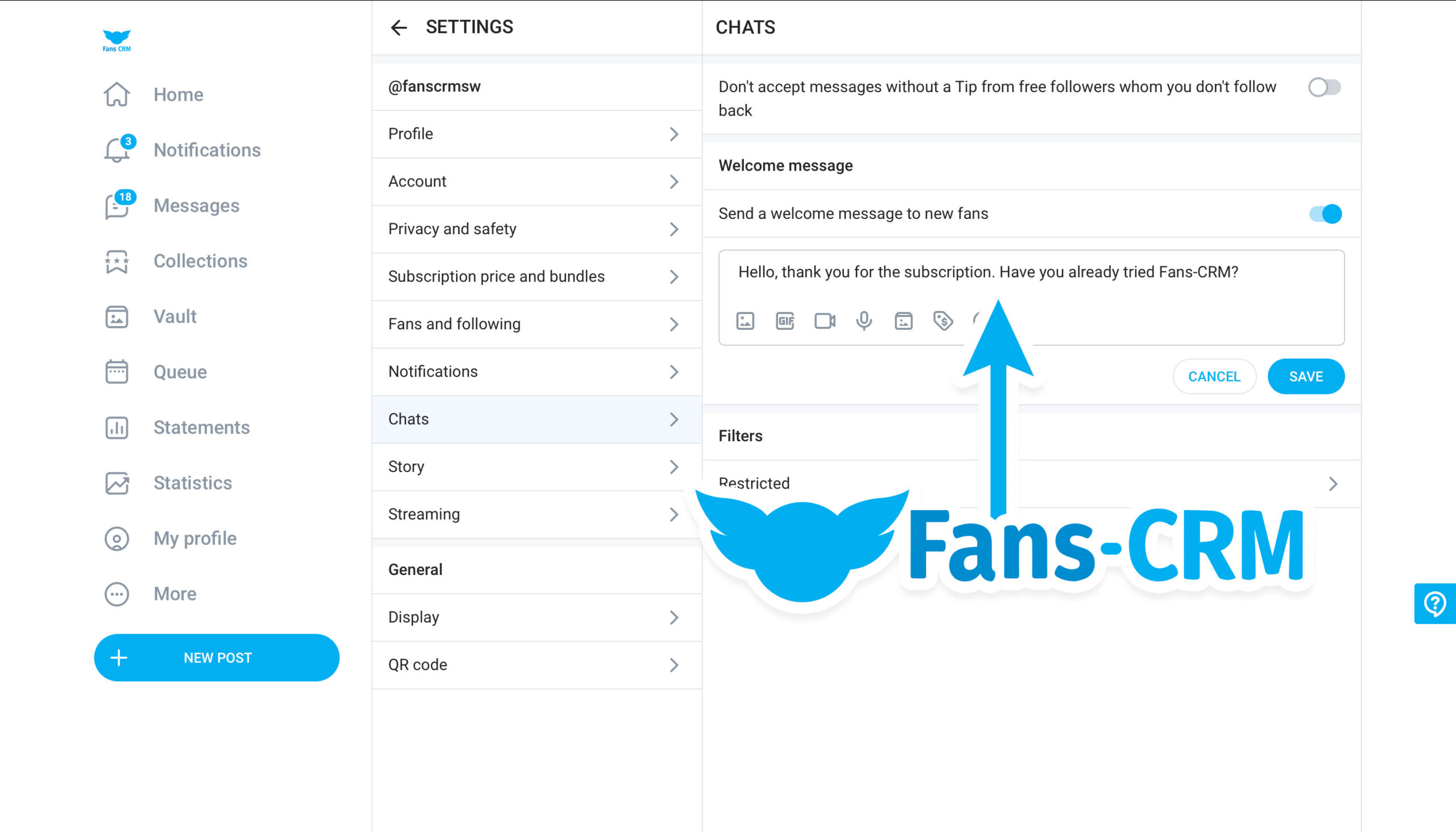Click the welcome message text input field
1456x832 pixels.
click(x=1031, y=272)
